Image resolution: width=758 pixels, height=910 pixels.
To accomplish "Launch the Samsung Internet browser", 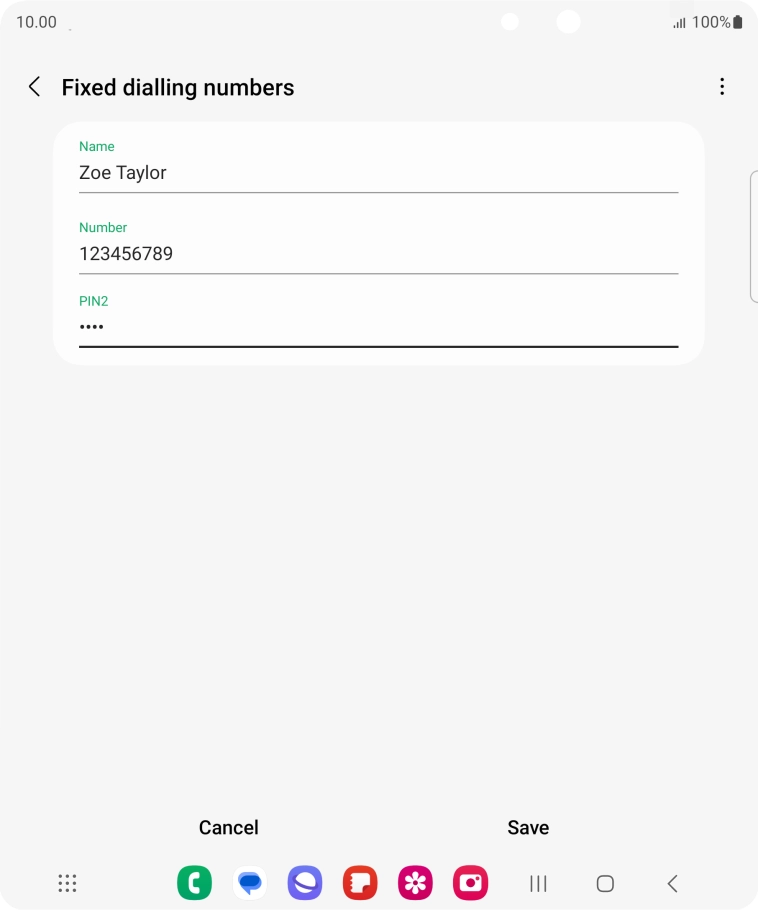I will 304,883.
